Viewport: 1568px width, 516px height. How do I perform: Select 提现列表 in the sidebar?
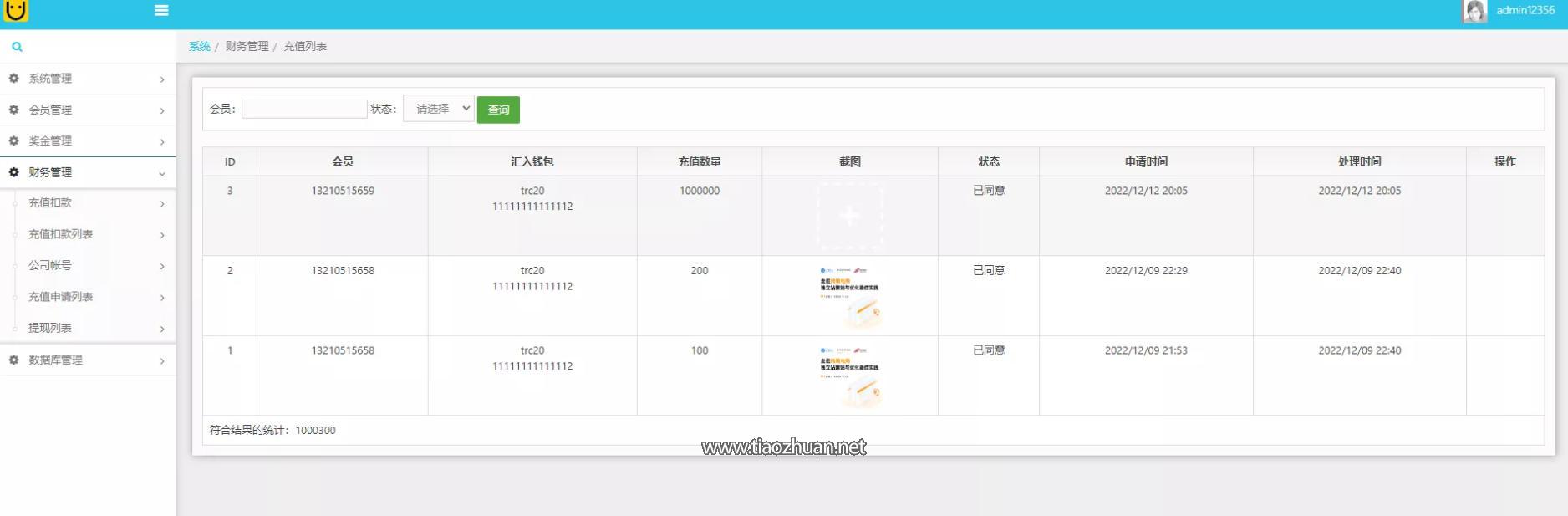point(50,328)
